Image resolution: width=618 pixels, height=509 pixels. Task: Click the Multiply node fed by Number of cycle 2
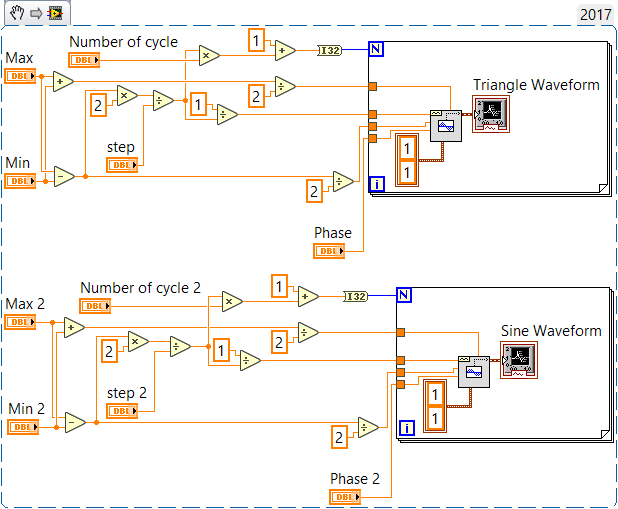232,302
